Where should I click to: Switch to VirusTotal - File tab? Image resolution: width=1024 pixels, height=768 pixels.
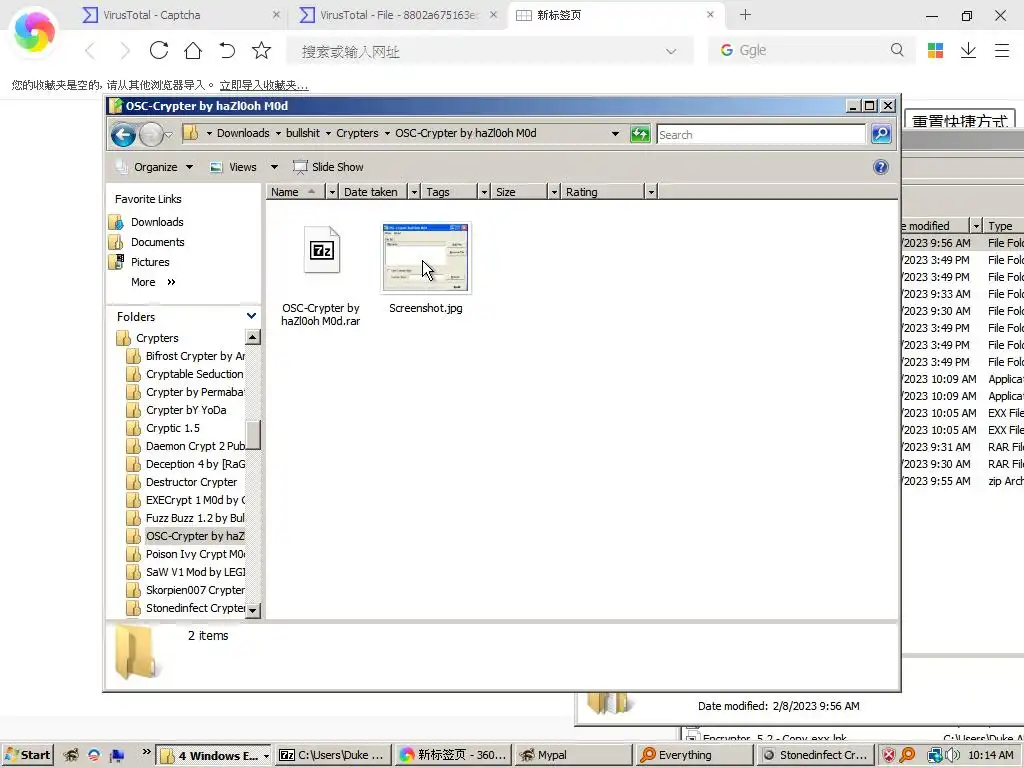[x=398, y=14]
